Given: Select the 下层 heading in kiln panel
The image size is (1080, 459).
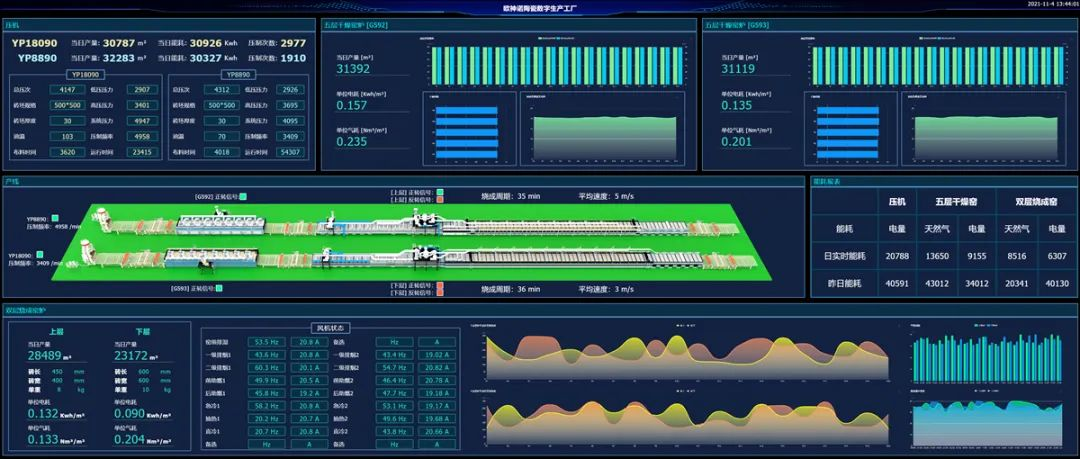Looking at the screenshot, I should pyautogui.click(x=143, y=332).
